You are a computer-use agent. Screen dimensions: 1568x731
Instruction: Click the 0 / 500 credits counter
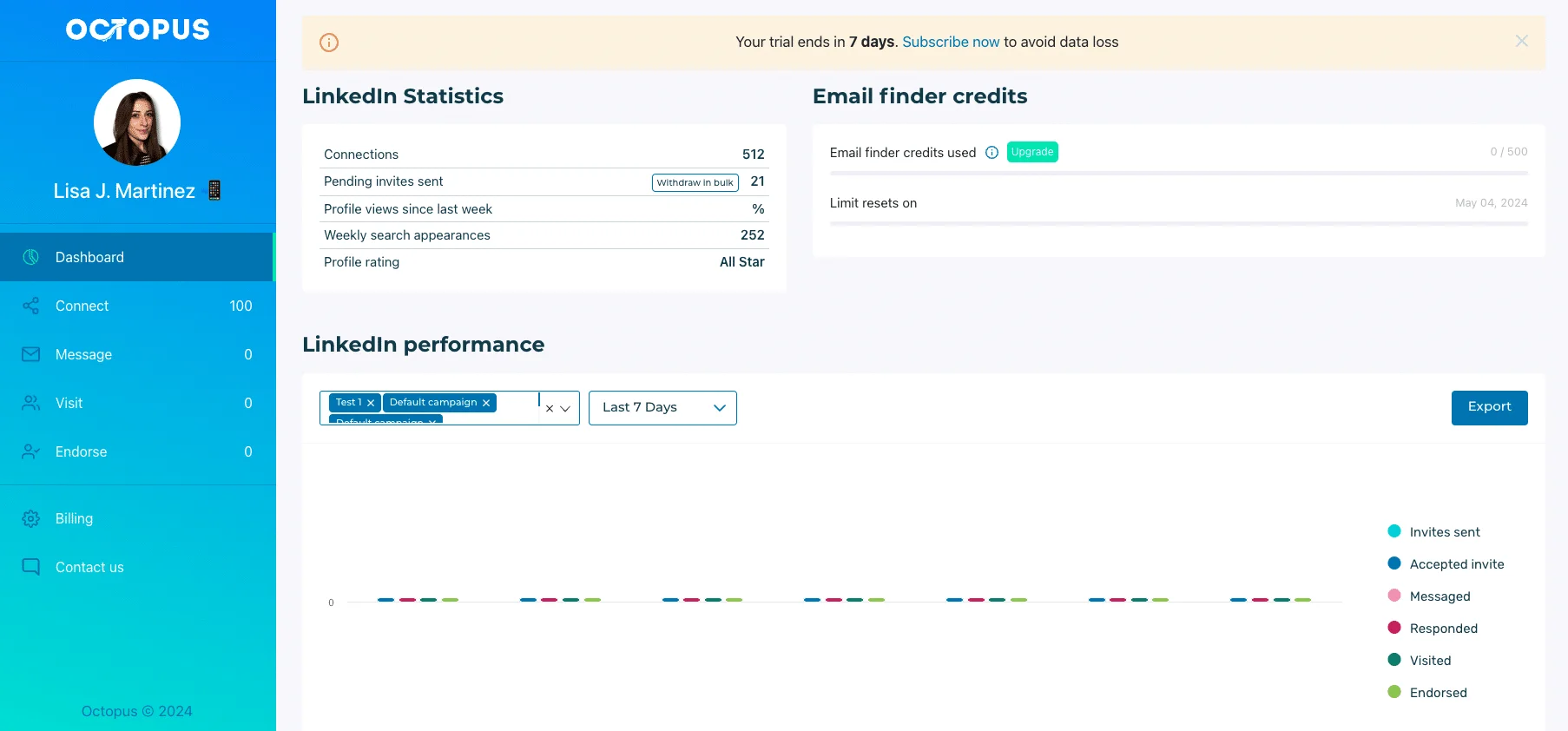tap(1508, 152)
